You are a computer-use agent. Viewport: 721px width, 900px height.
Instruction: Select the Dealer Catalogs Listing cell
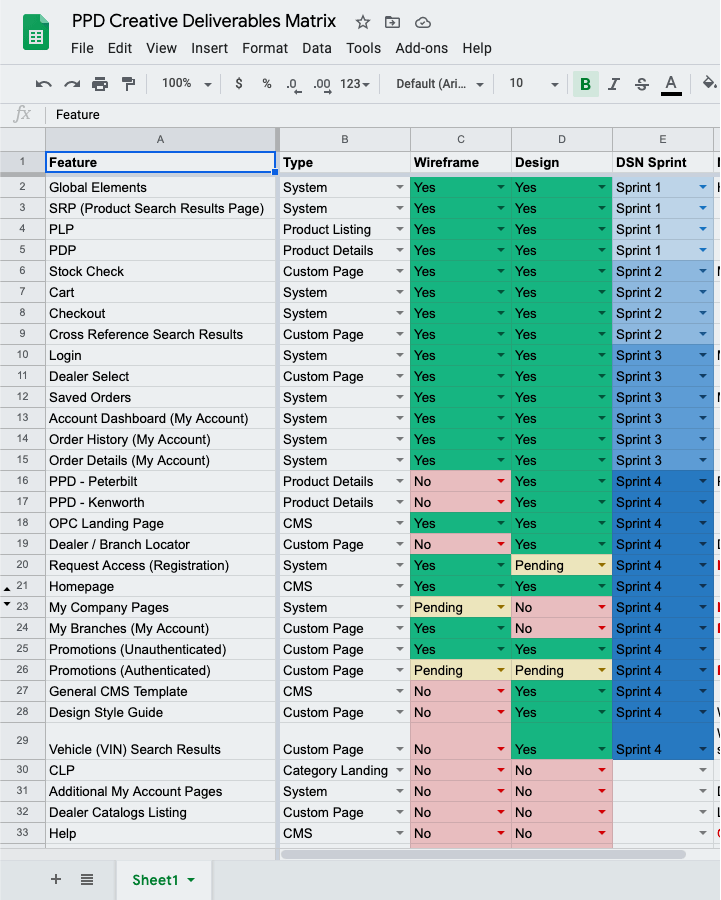click(x=161, y=812)
